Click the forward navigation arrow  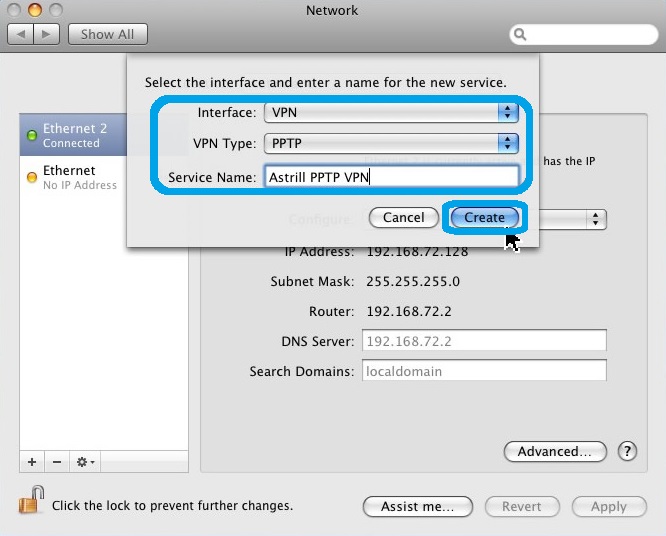(x=46, y=34)
